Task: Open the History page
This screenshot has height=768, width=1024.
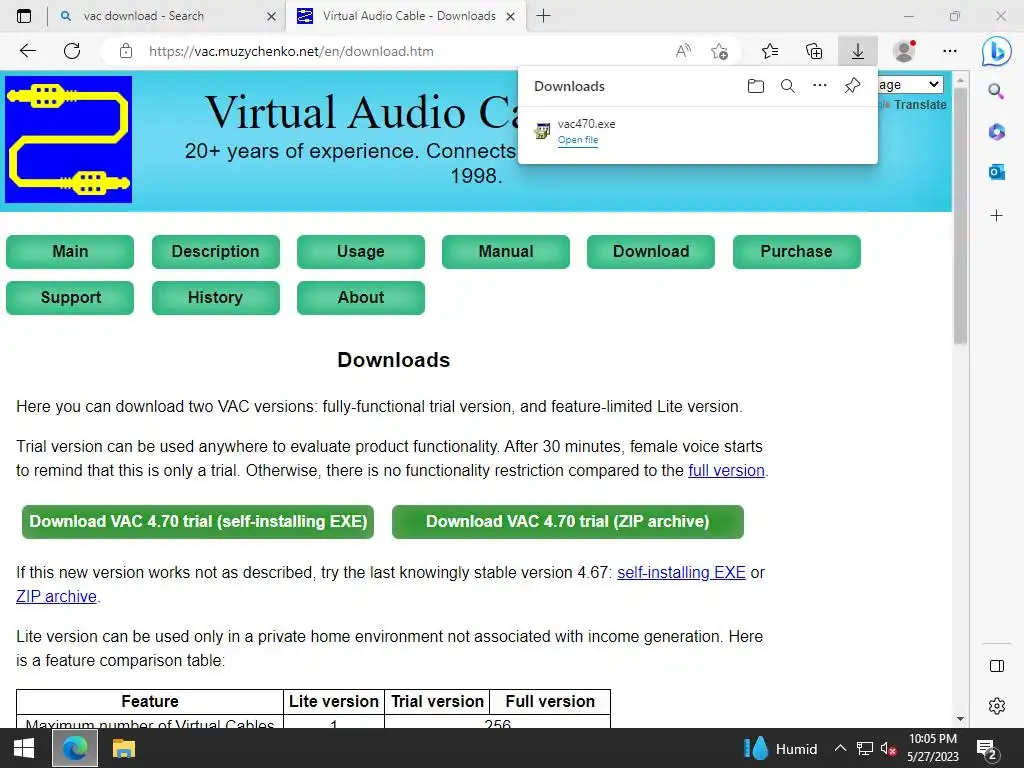Action: (x=216, y=298)
